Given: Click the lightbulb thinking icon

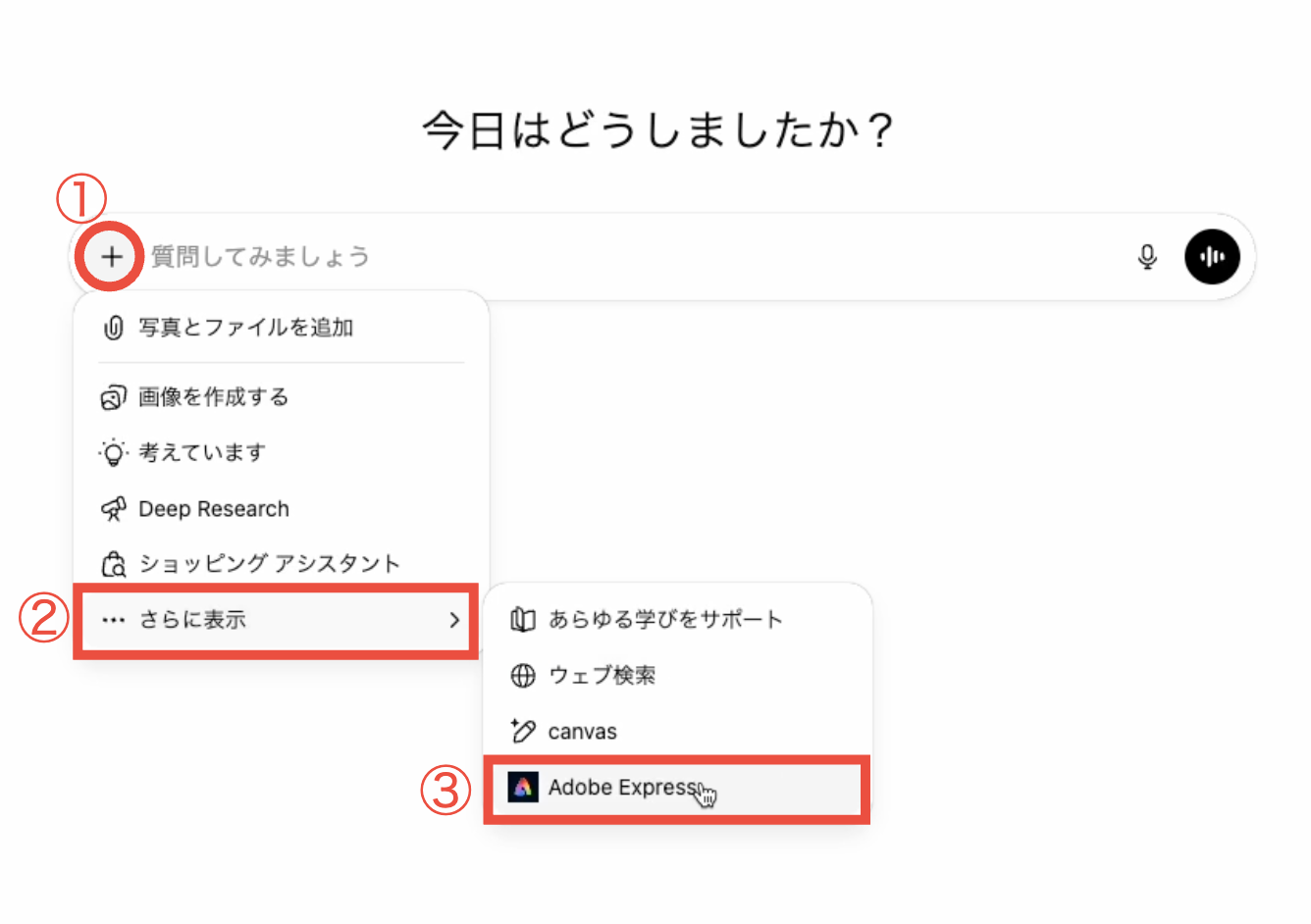Looking at the screenshot, I should [x=114, y=453].
